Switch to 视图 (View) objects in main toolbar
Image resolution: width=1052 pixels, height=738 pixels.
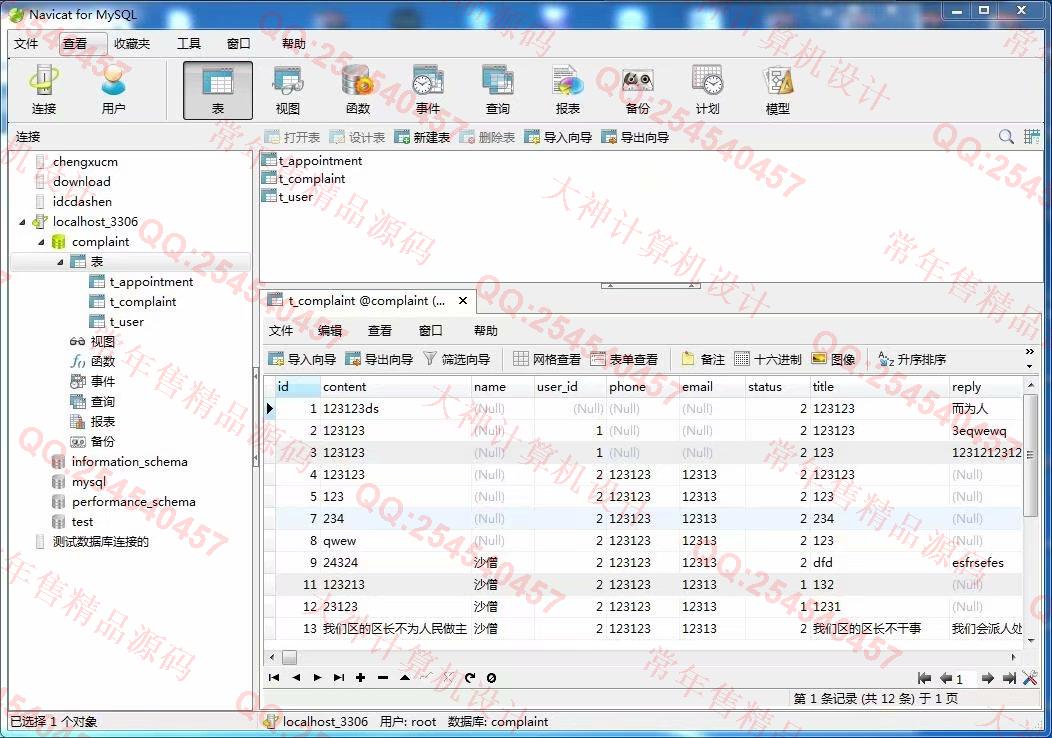pos(288,91)
